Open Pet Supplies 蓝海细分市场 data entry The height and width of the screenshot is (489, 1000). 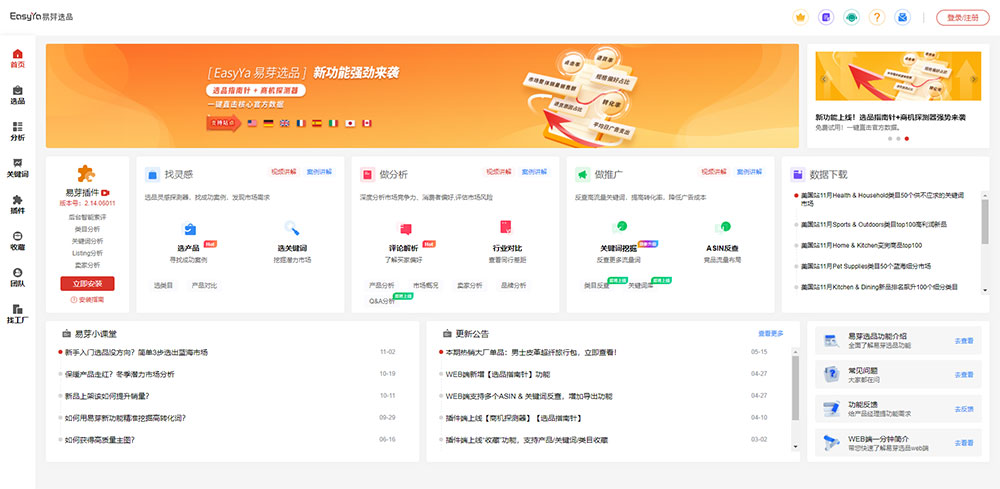pyautogui.click(x=866, y=266)
